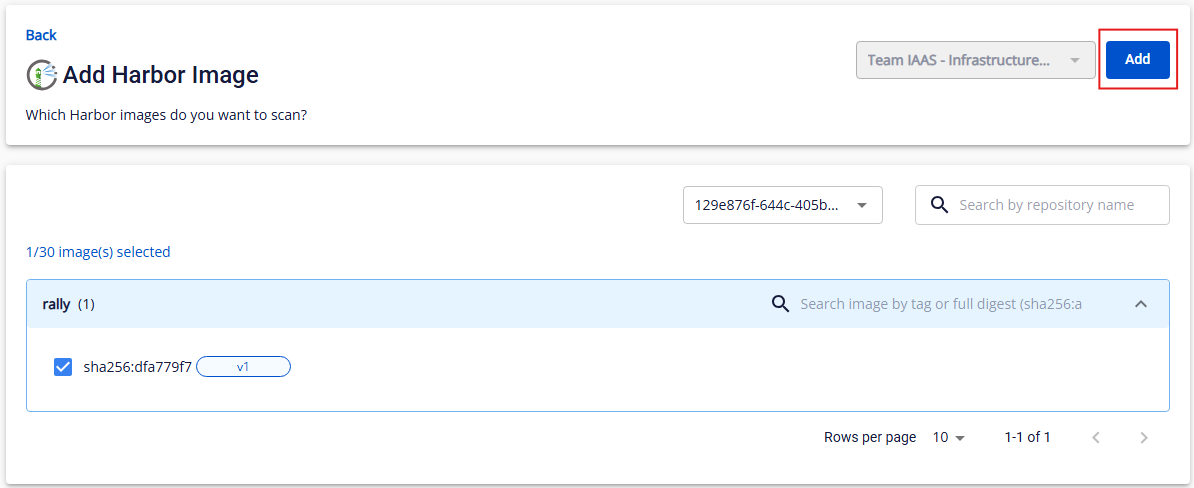Click the 1/30 image(s) selected text
The height and width of the screenshot is (488, 1194).
98,252
